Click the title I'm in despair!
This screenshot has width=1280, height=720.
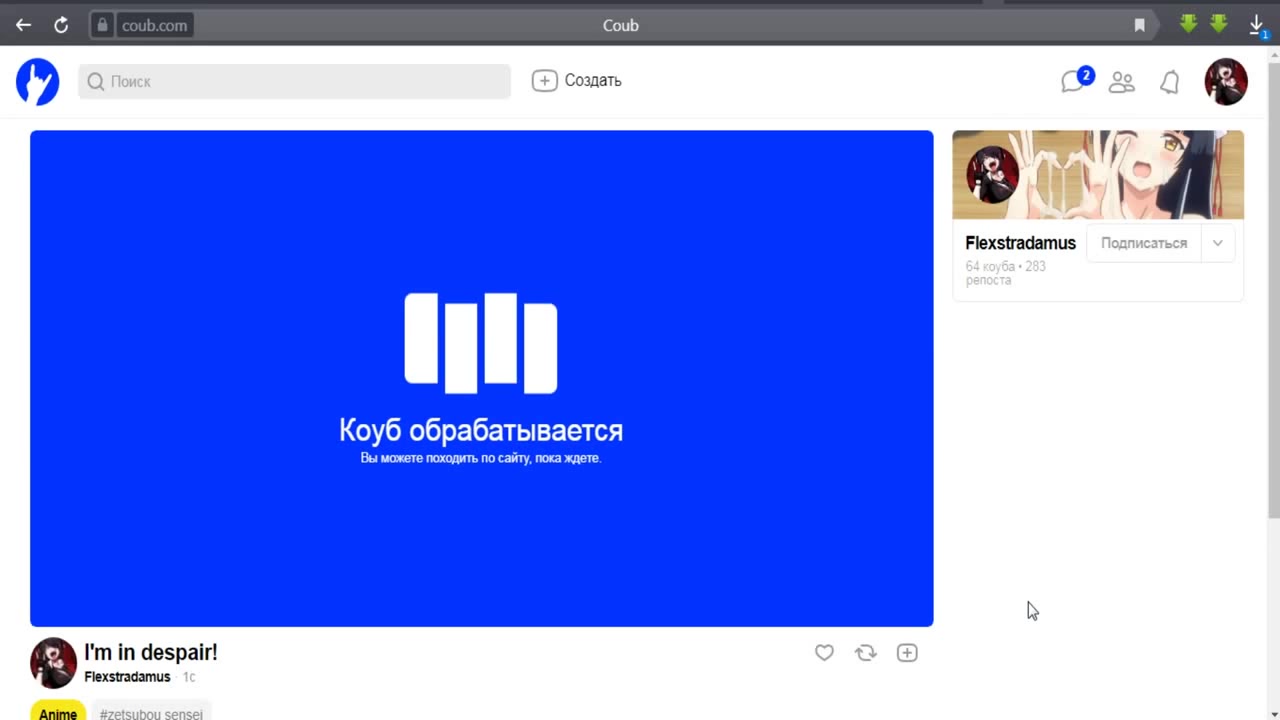coord(151,652)
